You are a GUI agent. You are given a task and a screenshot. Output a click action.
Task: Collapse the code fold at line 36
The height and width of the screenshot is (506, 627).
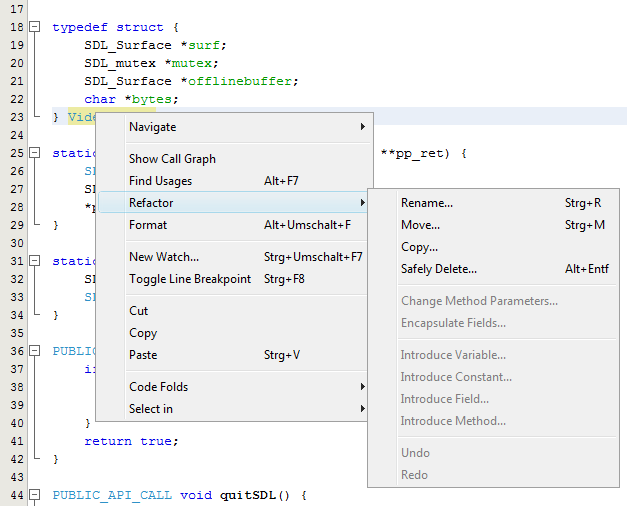(x=34, y=351)
